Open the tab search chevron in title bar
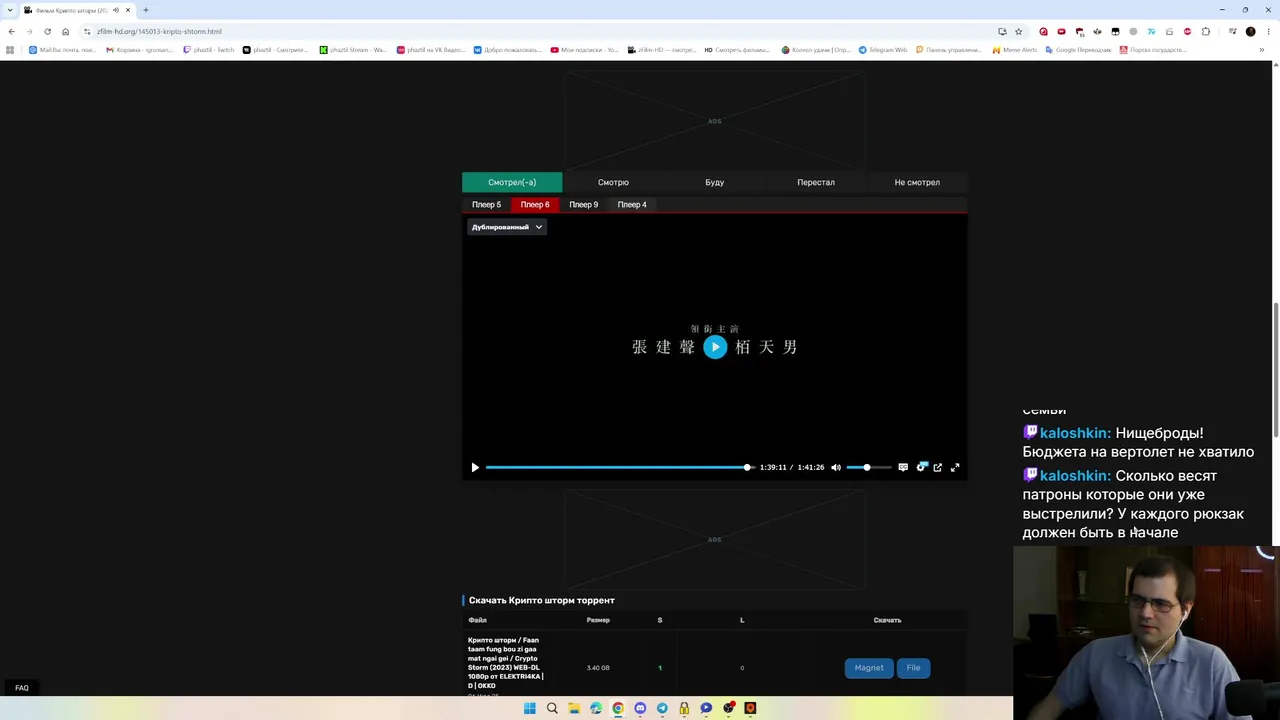The image size is (1280, 720). pyautogui.click(x=10, y=10)
